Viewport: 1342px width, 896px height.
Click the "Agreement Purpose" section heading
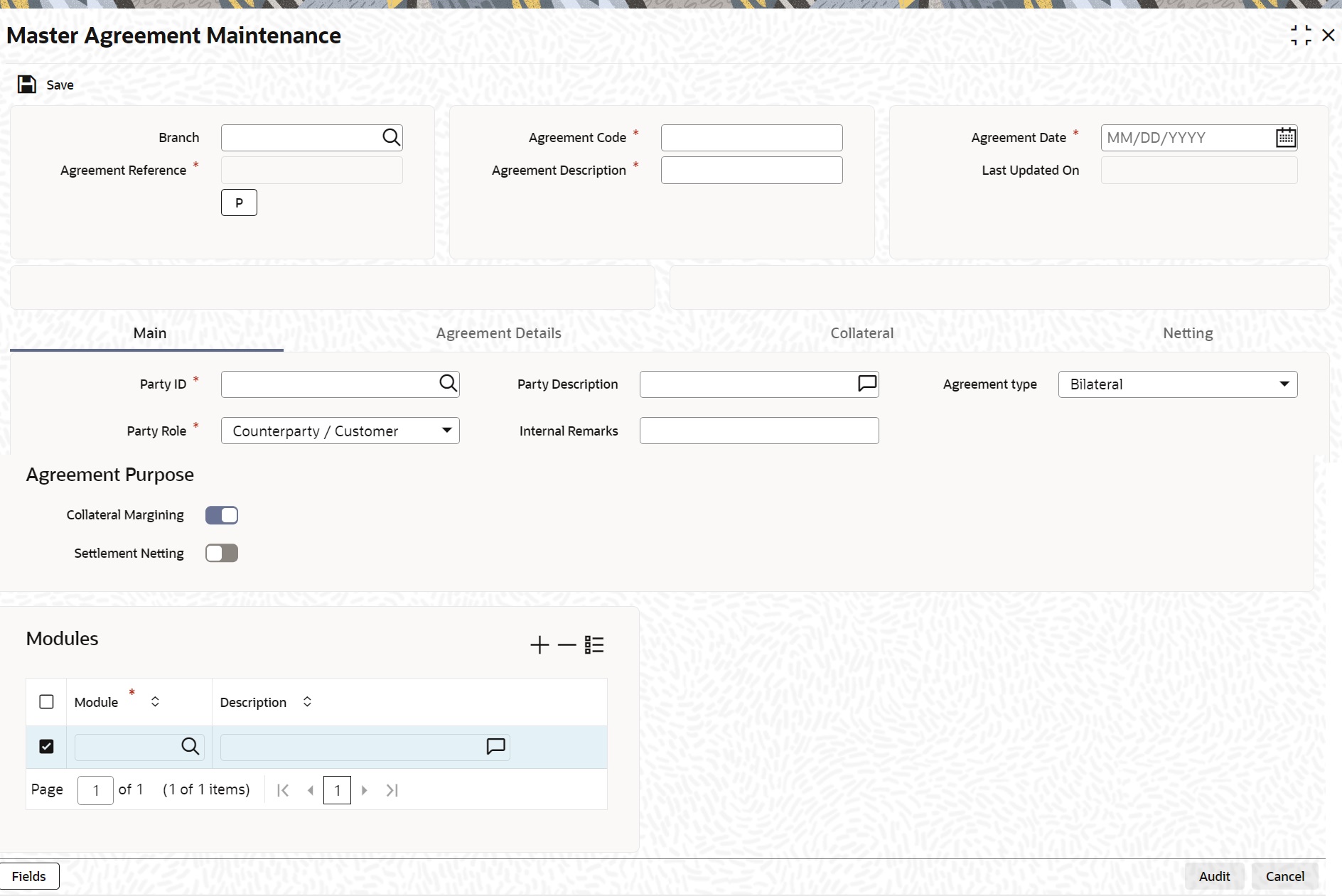[110, 475]
